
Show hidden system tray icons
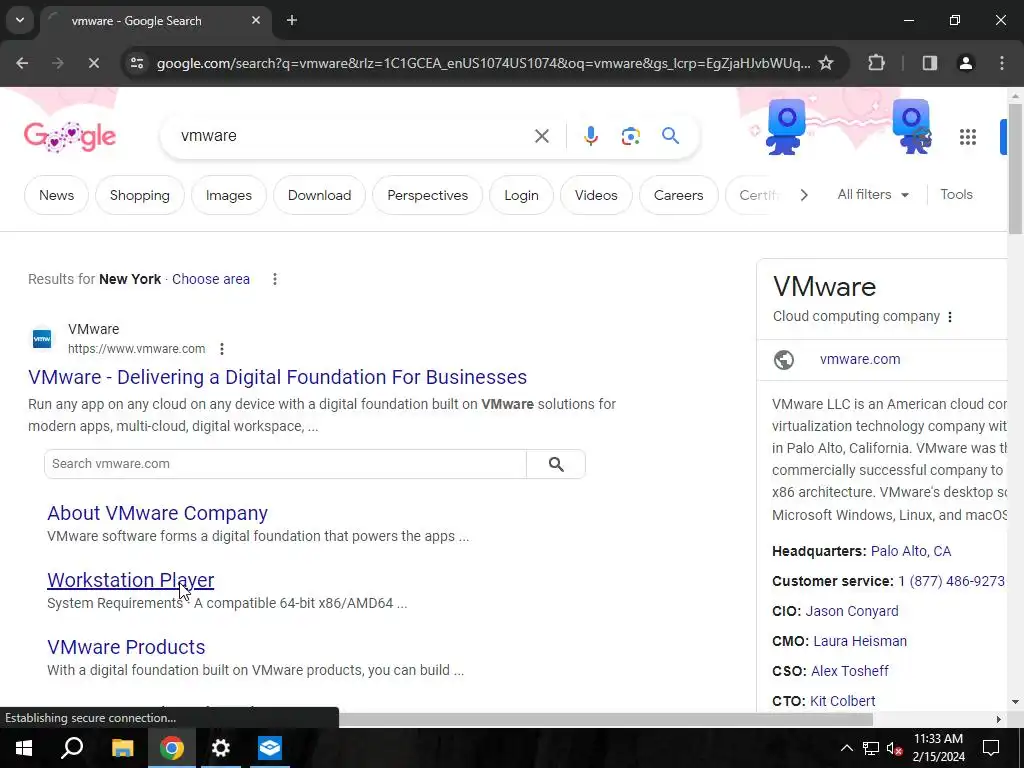(846, 748)
